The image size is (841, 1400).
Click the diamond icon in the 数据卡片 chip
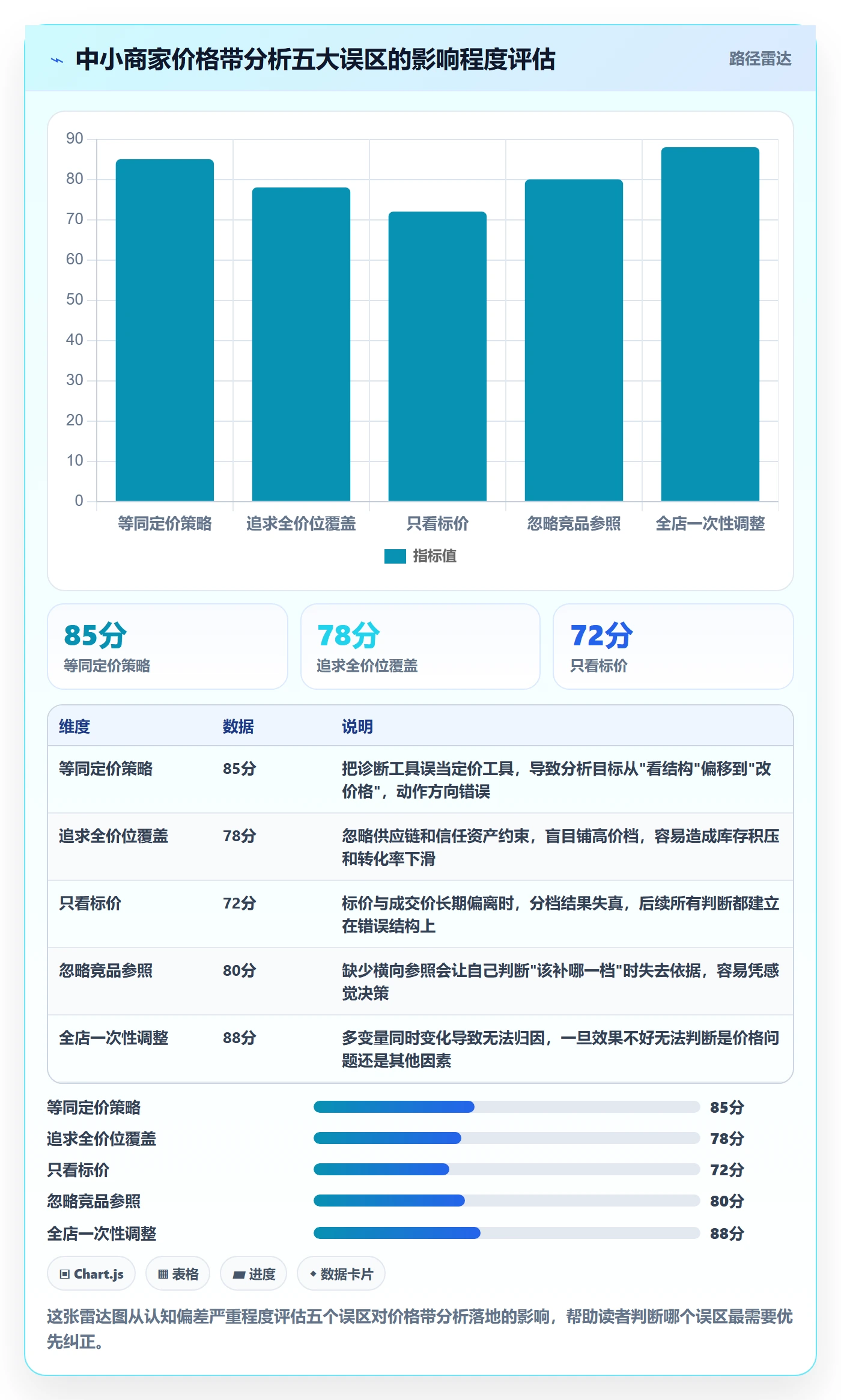313,1274
